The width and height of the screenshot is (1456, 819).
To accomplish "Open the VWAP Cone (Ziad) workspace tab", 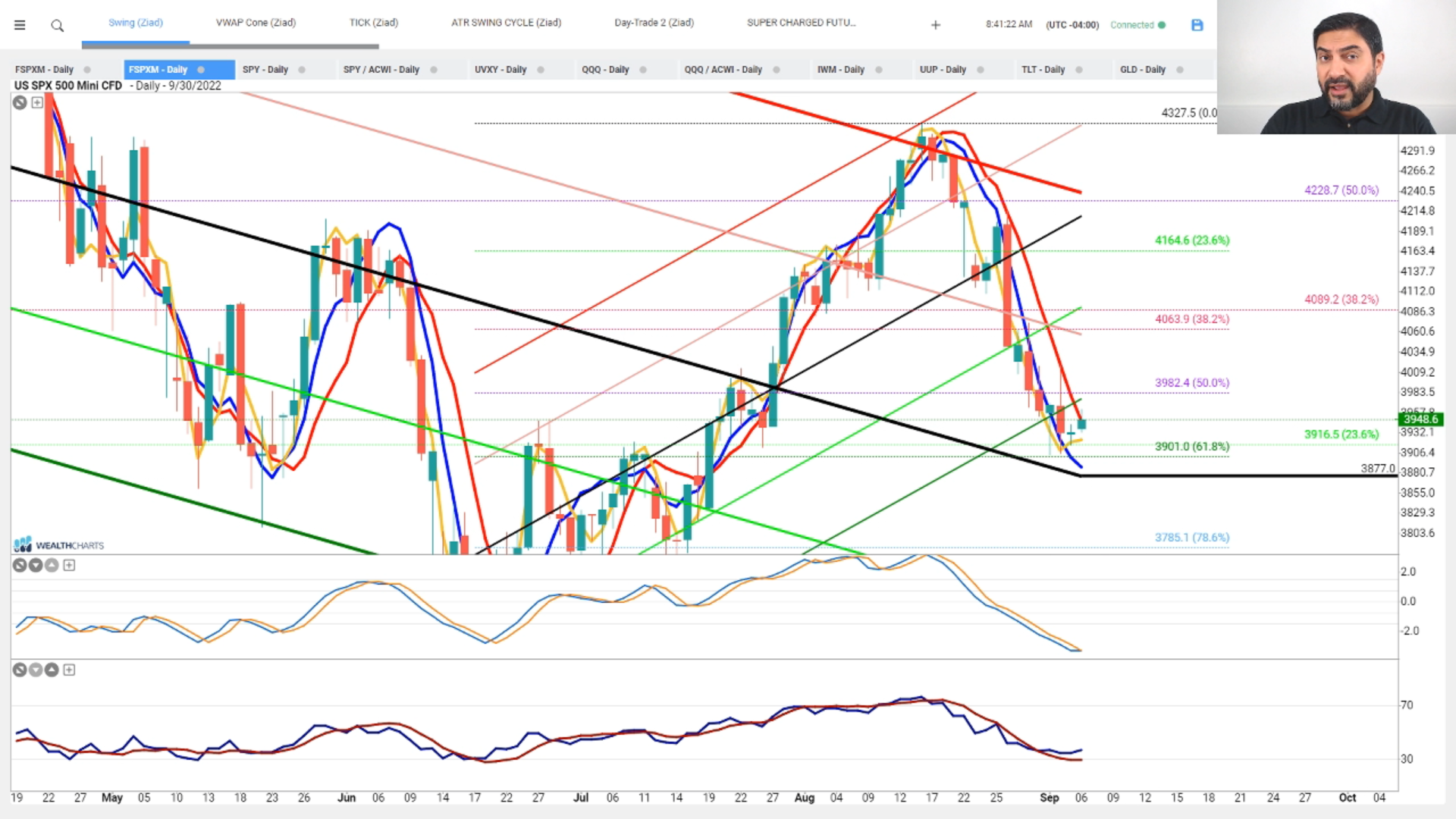I will point(256,23).
